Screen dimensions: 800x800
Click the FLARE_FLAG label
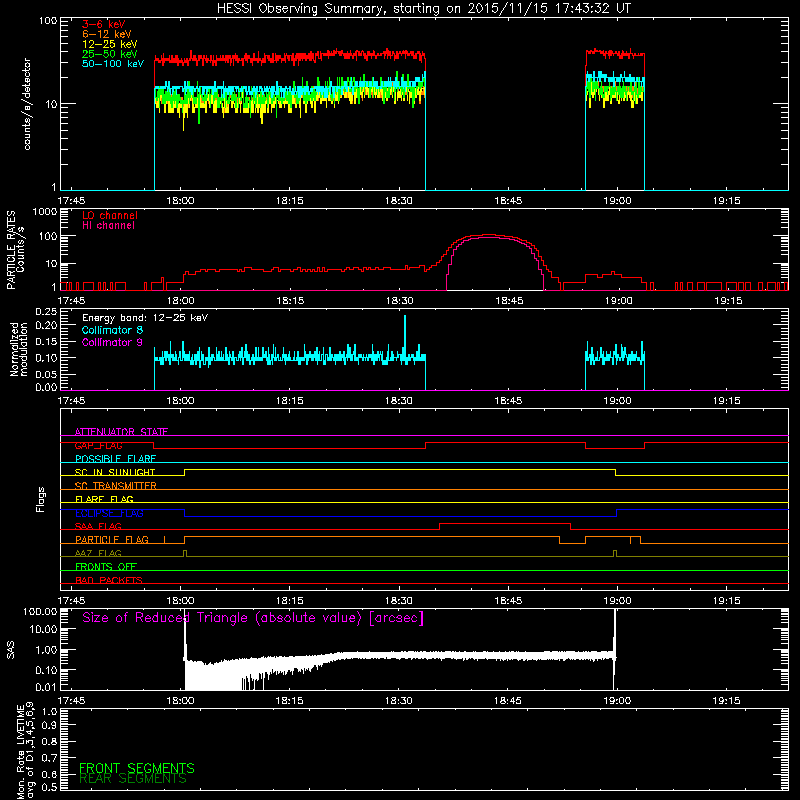click(x=104, y=499)
